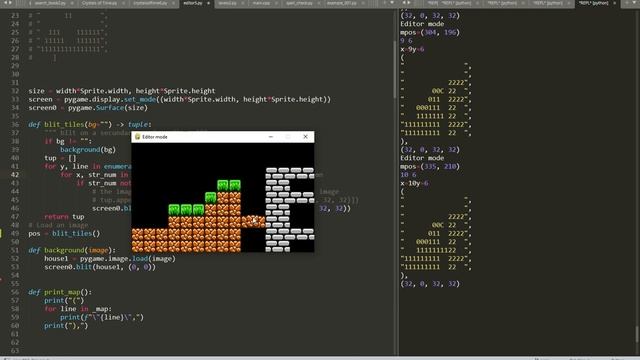
Task: Click 'screen0 = pygame.Surface(size)' line
Action: (88, 108)
